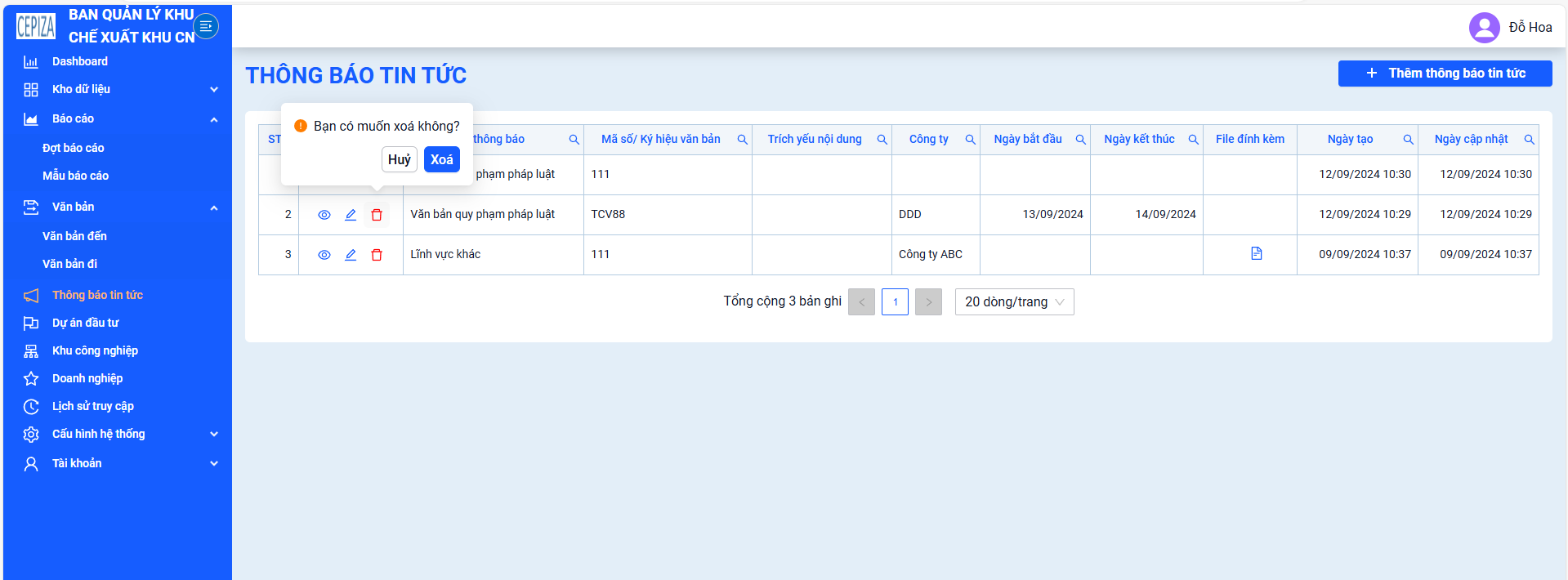View the TCV88 row with eye icon
Image resolution: width=1568 pixels, height=580 pixels.
pos(324,215)
